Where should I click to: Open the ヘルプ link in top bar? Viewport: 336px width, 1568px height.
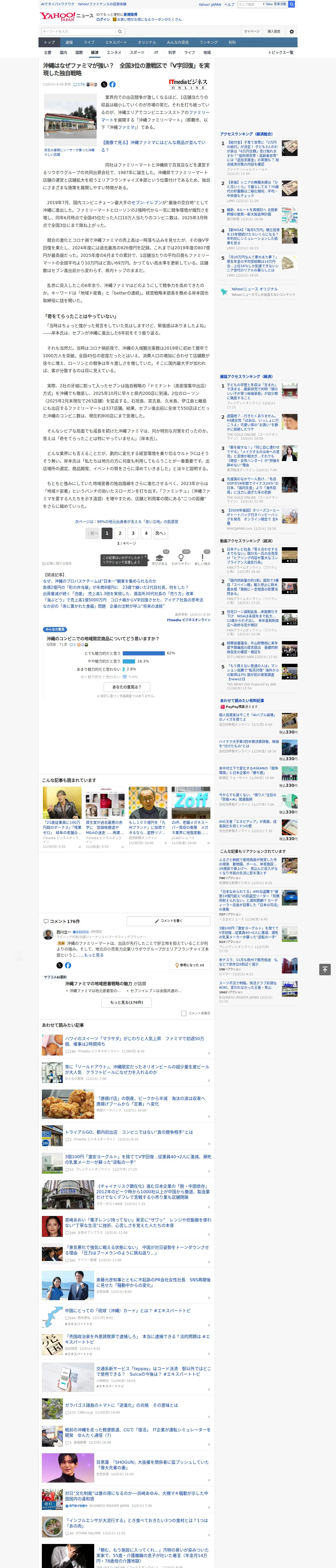[229, 4]
